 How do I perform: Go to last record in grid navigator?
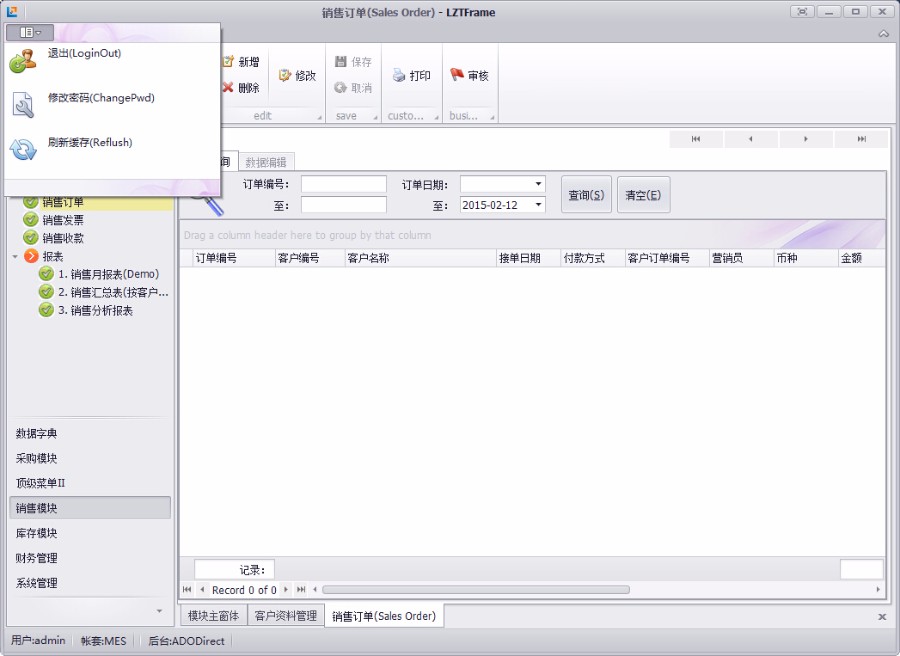(x=301, y=589)
